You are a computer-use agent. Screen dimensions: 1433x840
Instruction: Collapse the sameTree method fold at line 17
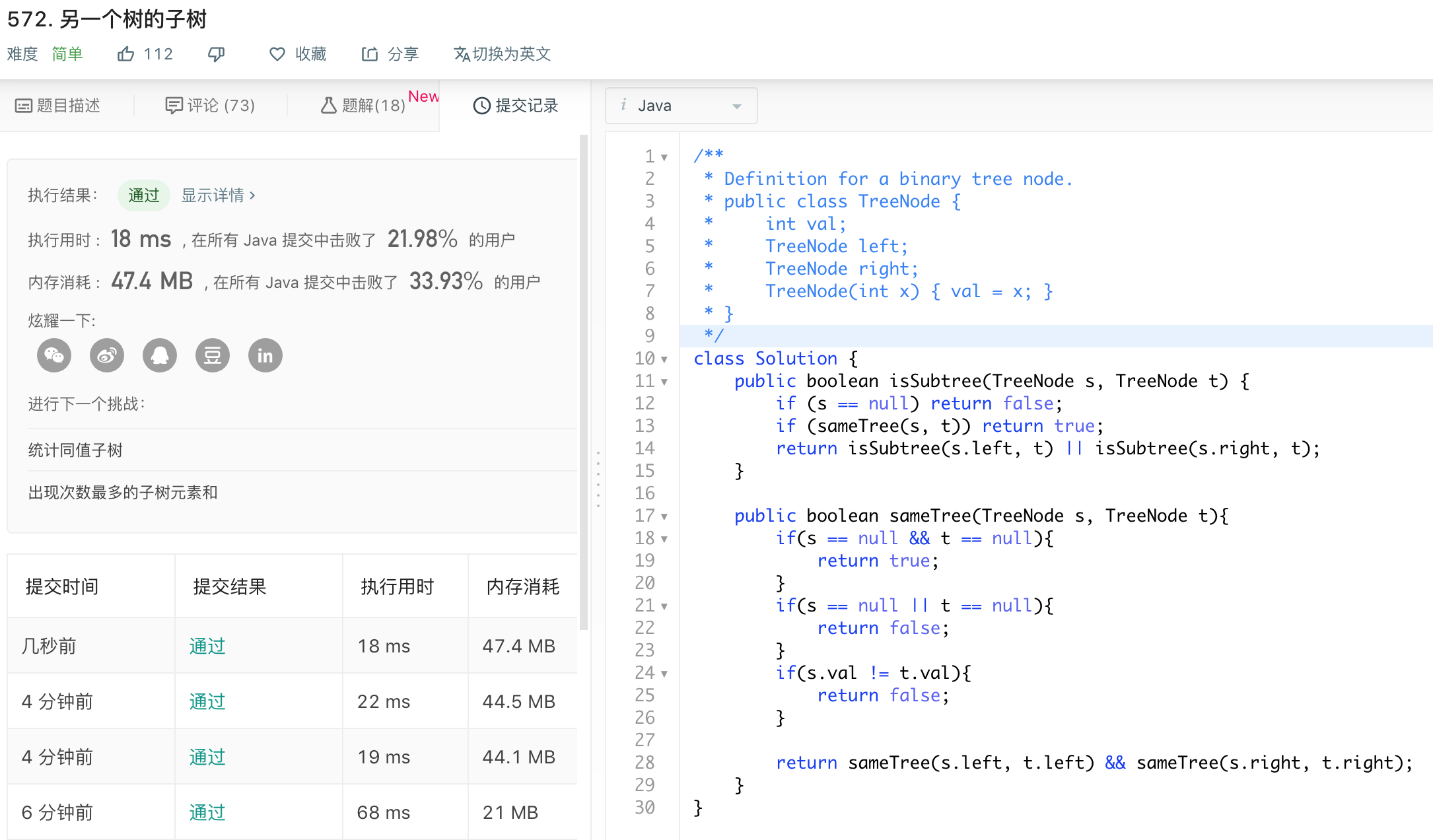coord(664,516)
